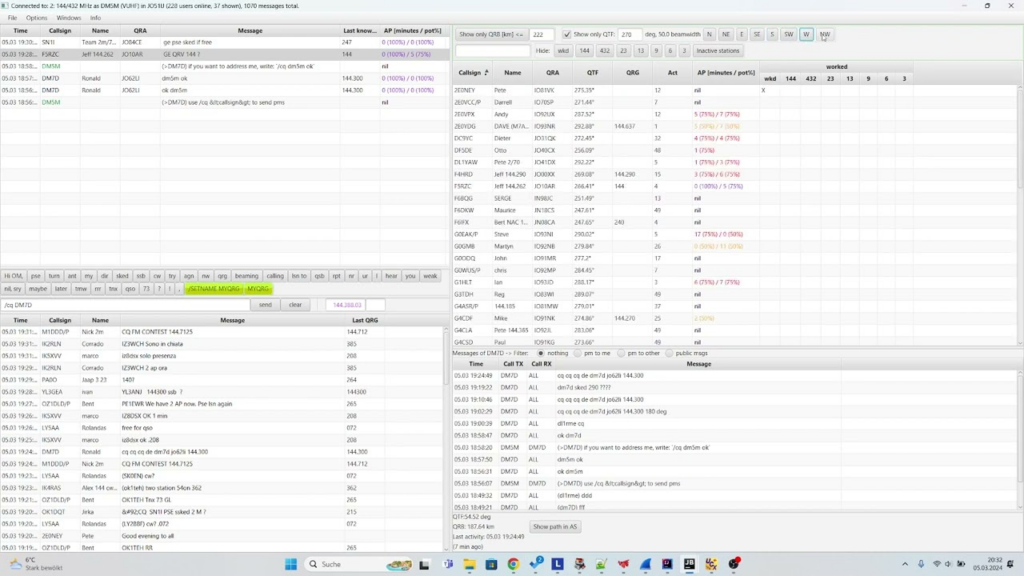
Task: Open the Windows Start menu
Action: point(291,564)
